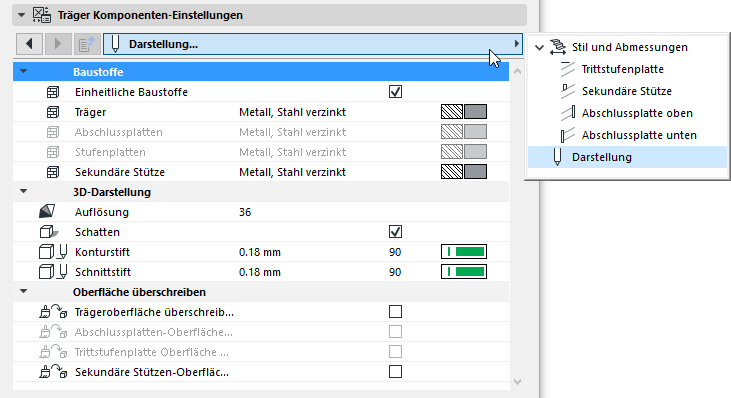The width and height of the screenshot is (731, 398).
Task: Click the Trittstufenplatte Oberfläche checkbox
Action: pyautogui.click(x=395, y=351)
